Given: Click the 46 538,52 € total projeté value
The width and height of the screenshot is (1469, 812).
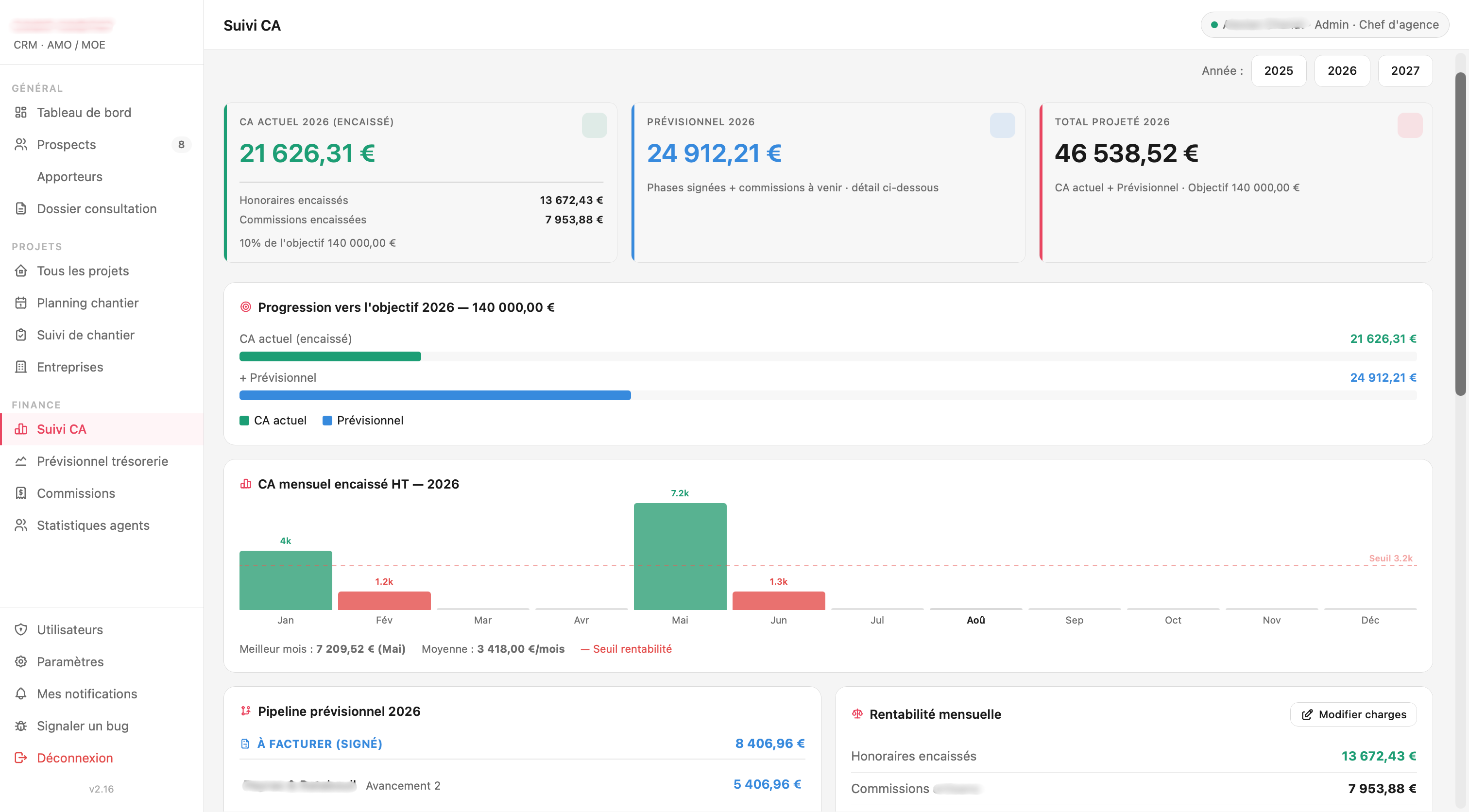Looking at the screenshot, I should 1126,153.
